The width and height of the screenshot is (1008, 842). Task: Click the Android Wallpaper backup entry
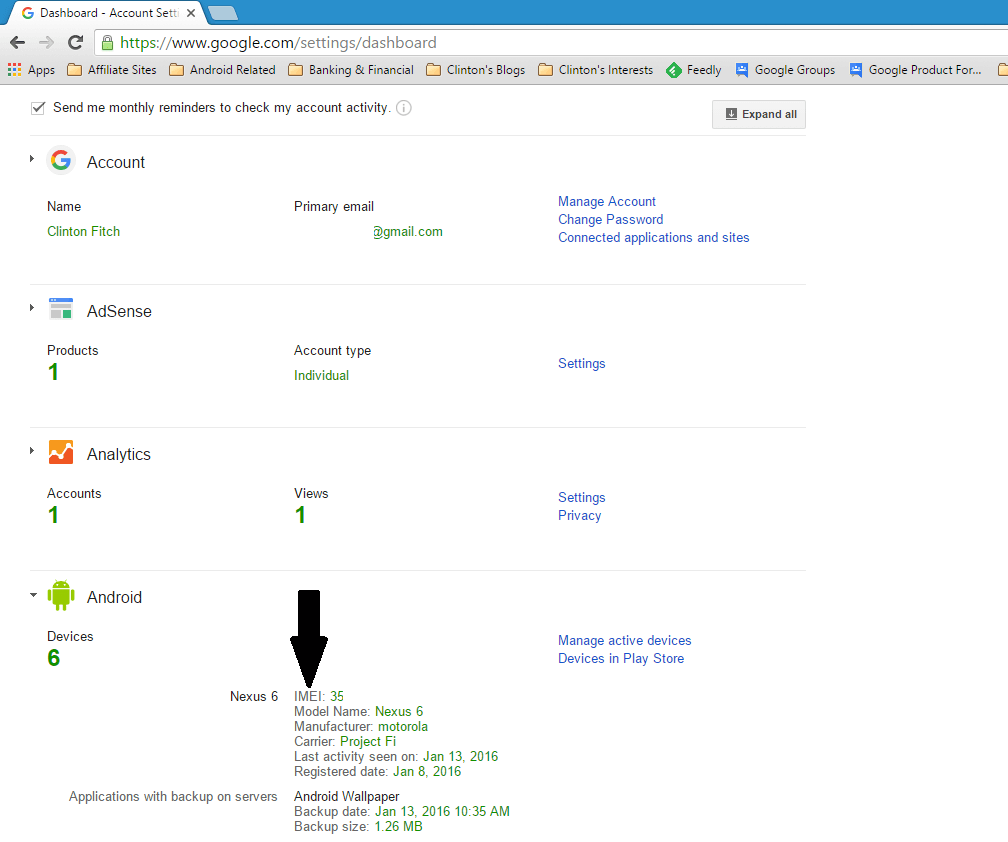346,797
